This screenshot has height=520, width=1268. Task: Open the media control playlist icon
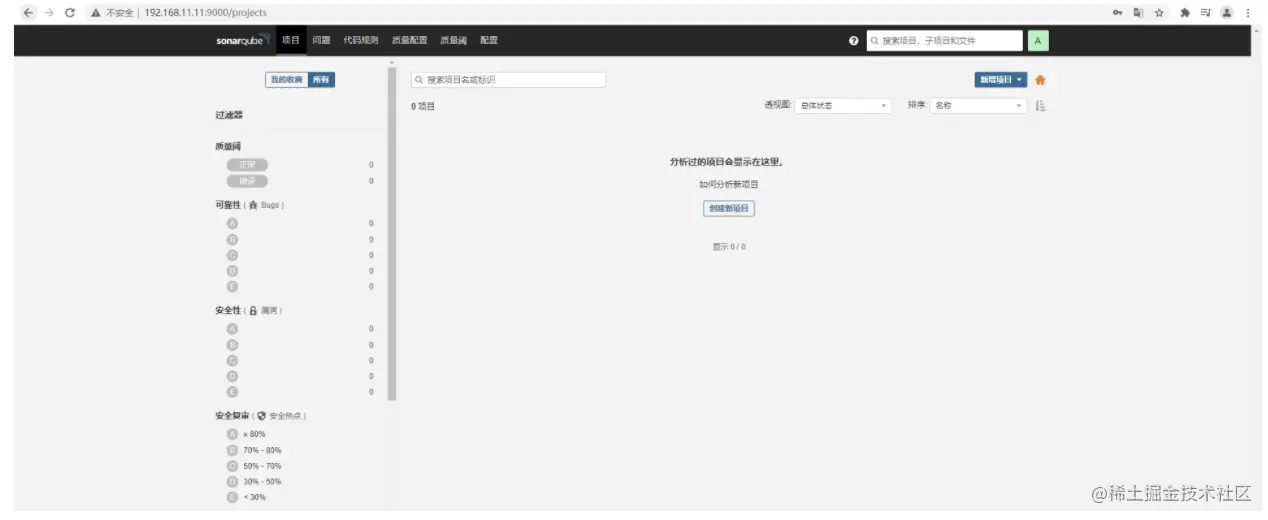click(x=1206, y=13)
